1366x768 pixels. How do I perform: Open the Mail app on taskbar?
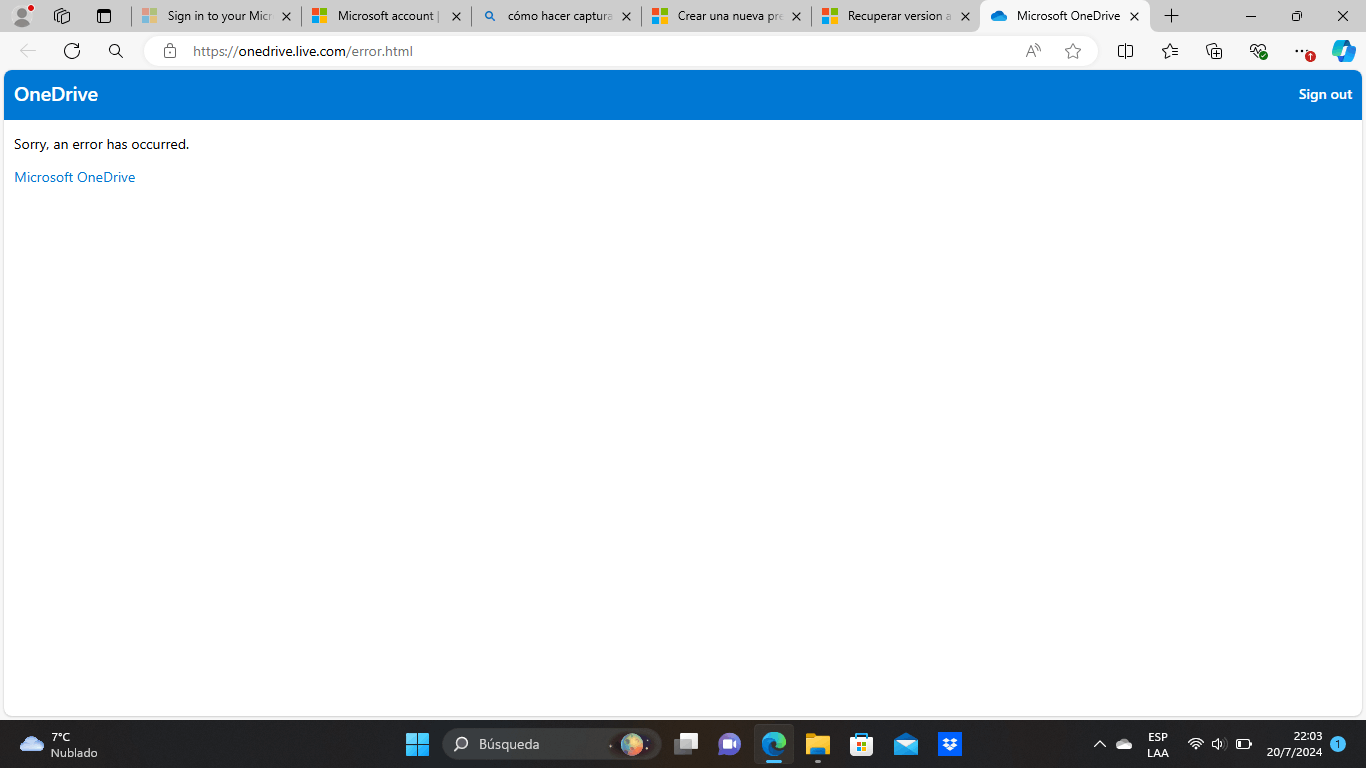(906, 744)
